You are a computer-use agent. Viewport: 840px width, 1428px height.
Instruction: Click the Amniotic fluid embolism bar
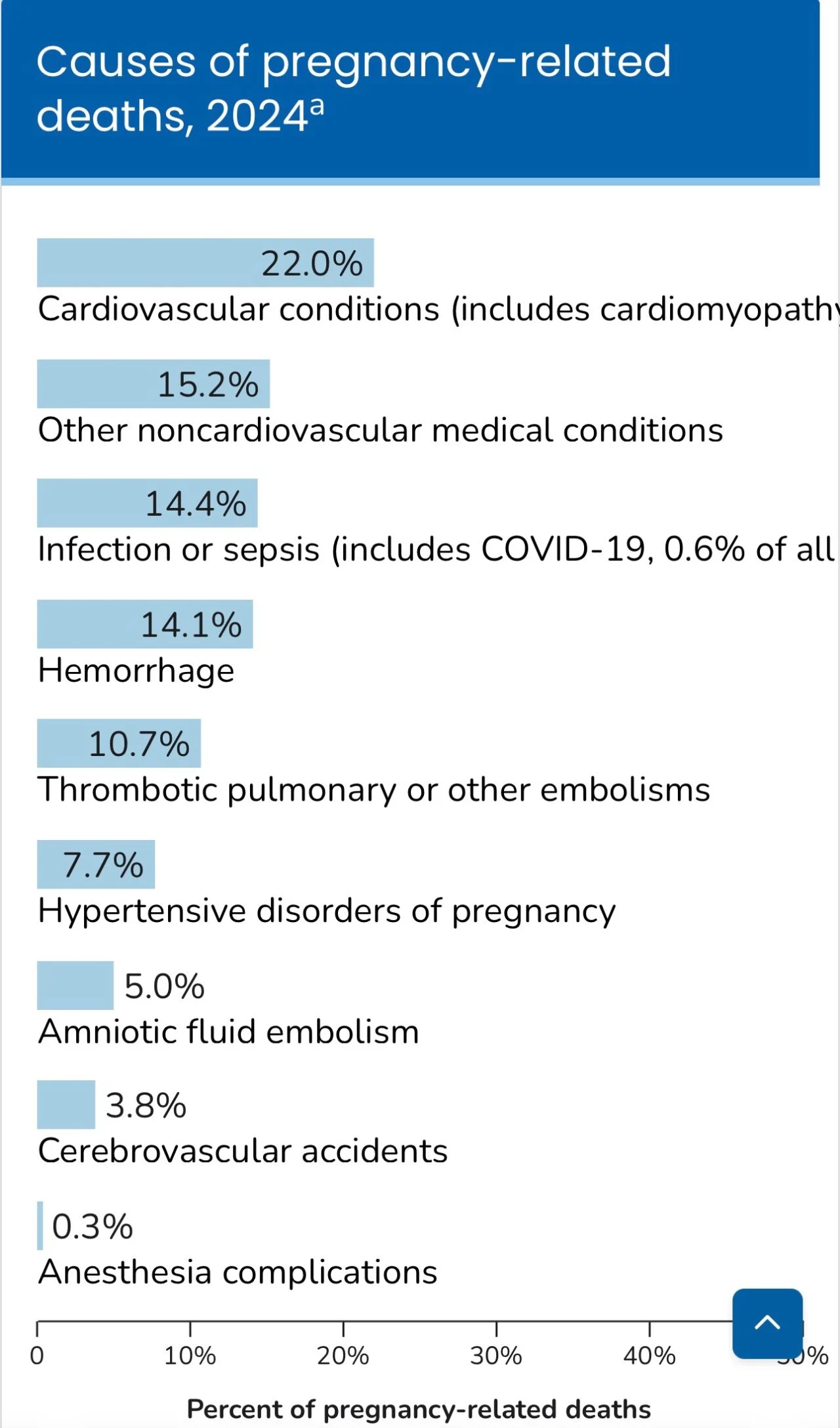point(75,985)
